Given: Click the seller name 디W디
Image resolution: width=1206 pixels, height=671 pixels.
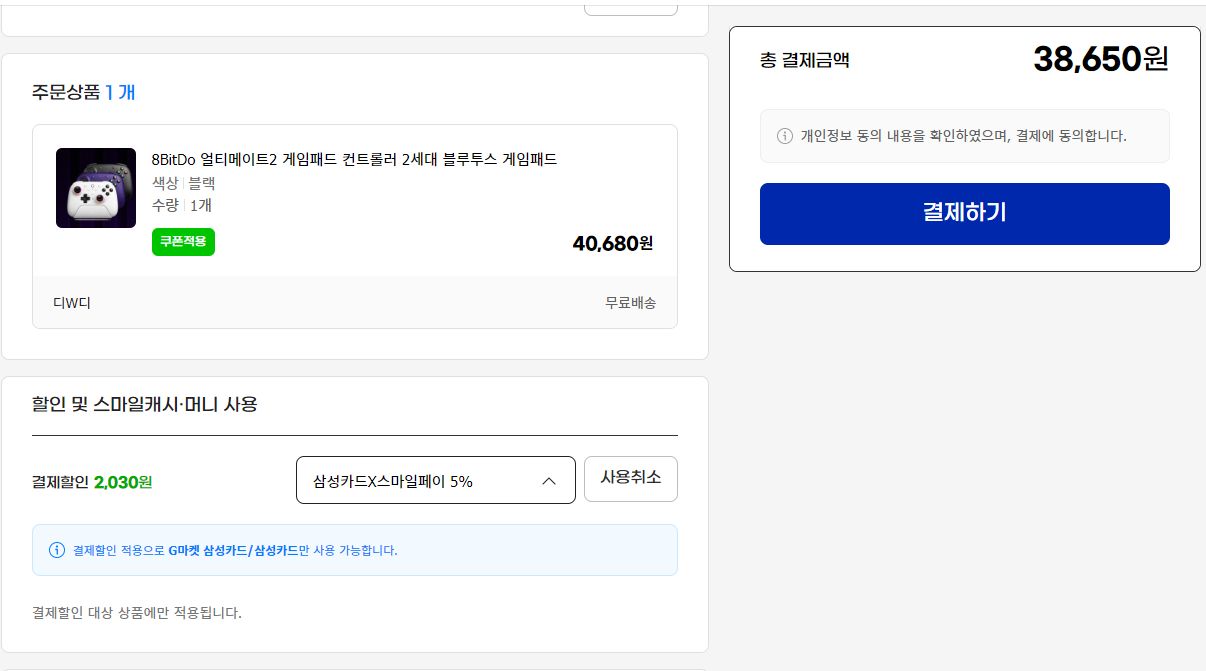Looking at the screenshot, I should point(71,302).
